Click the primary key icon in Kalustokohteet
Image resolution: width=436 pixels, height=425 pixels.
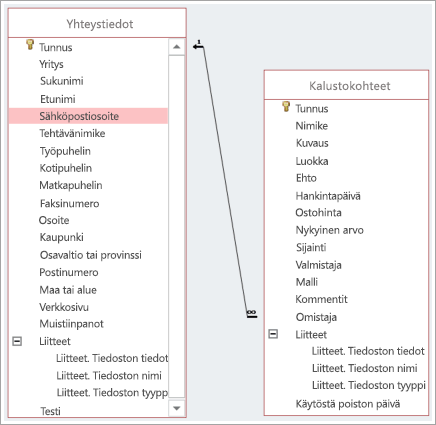point(286,106)
